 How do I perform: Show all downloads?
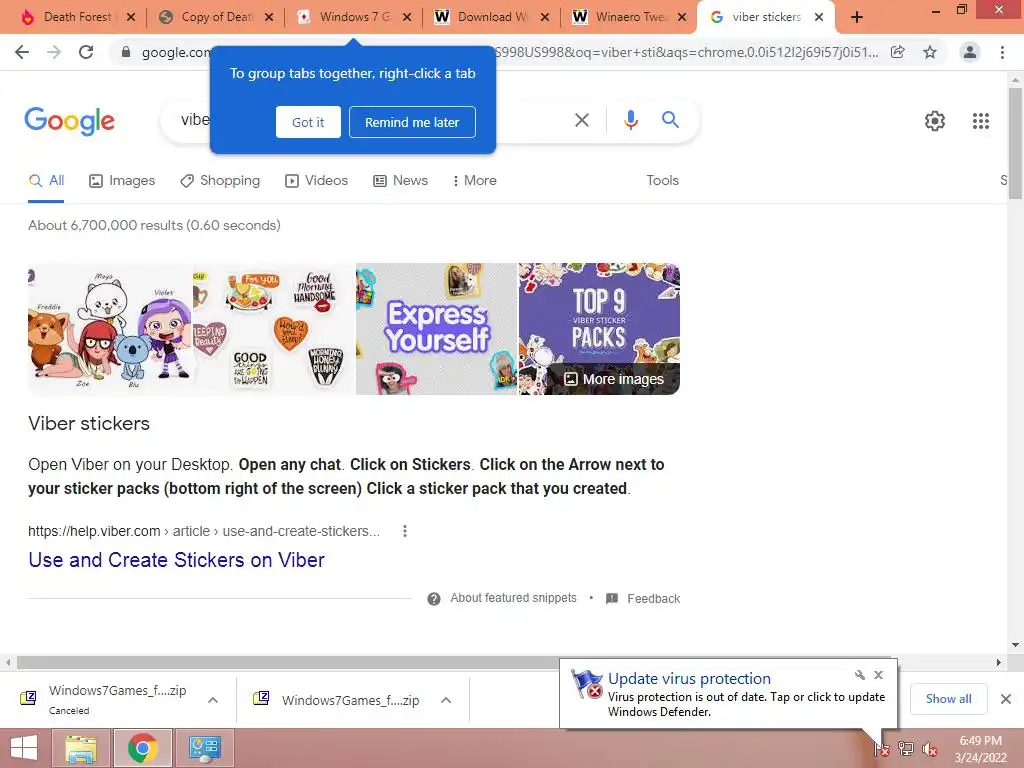coord(948,699)
